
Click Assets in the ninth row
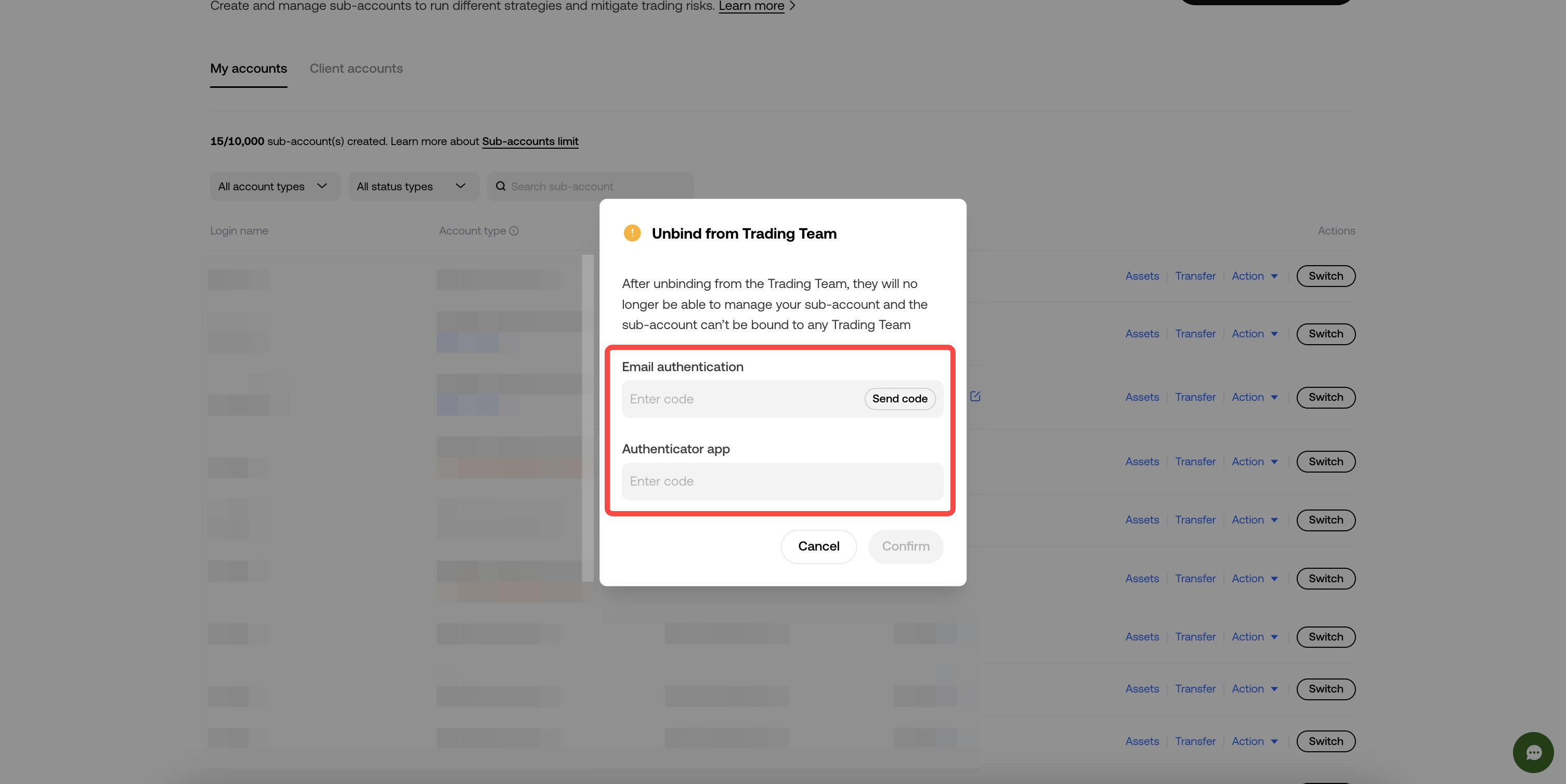tap(1142, 741)
